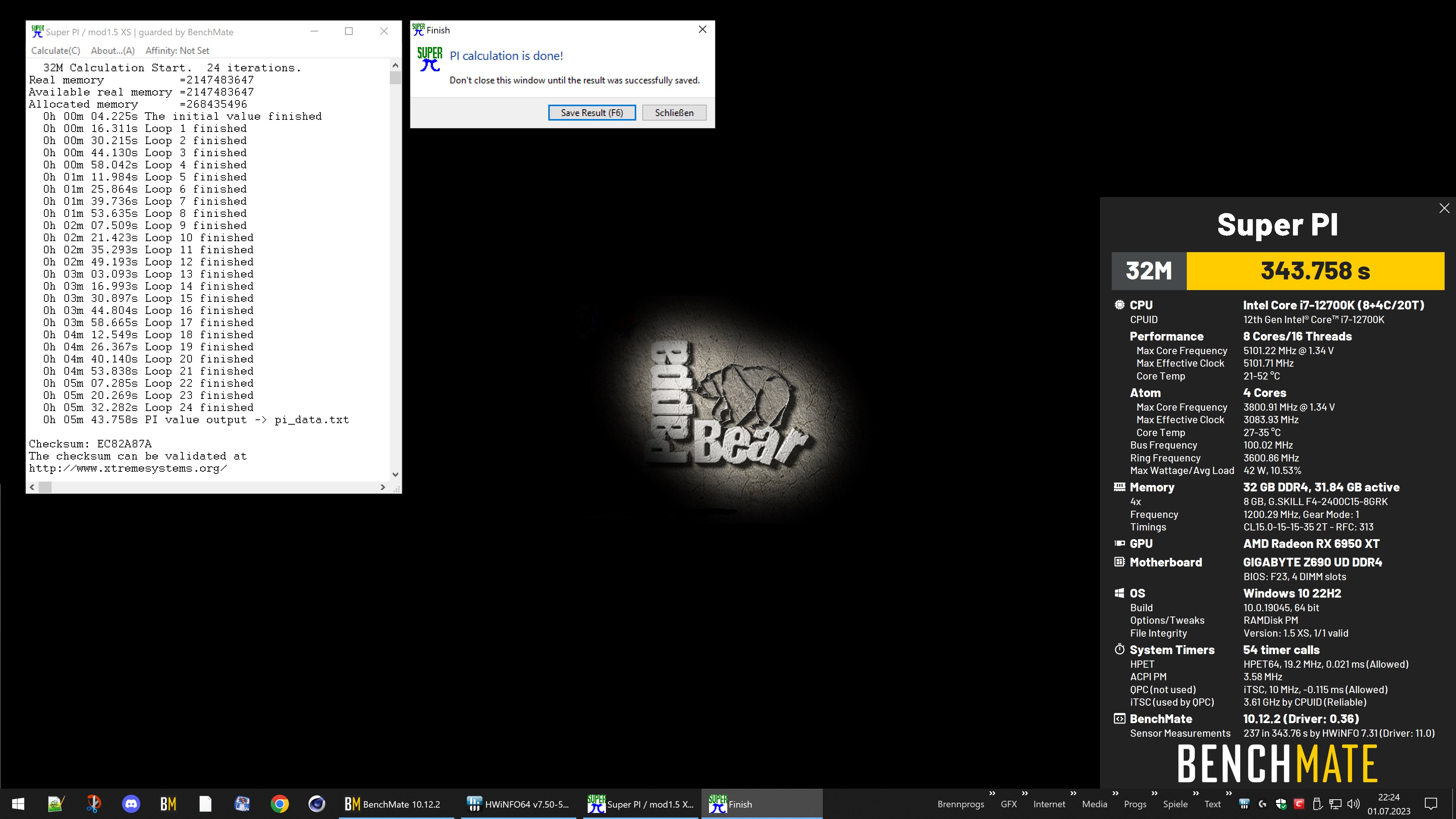1456x819 pixels.
Task: Click the Schließen button in Finish dialog
Action: pyautogui.click(x=674, y=113)
